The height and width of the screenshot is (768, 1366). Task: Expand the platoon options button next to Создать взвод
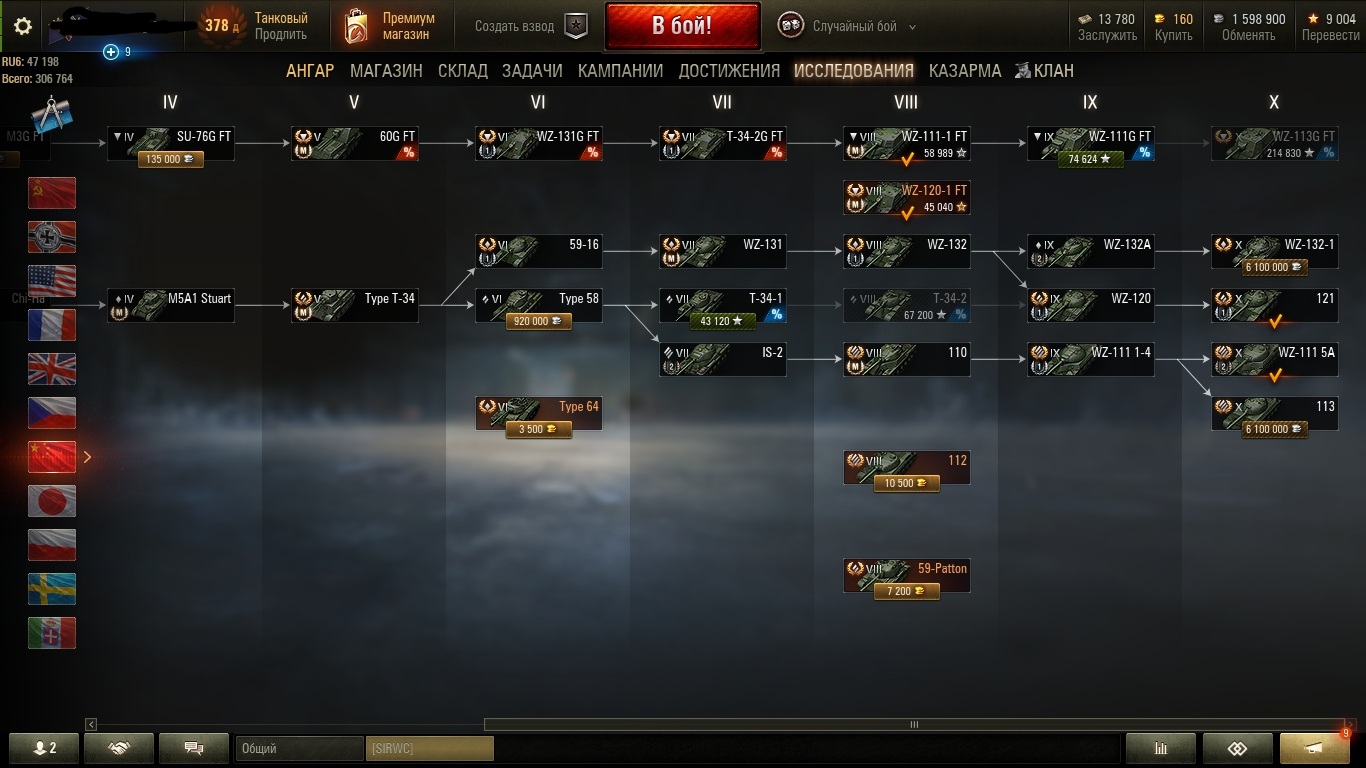(576, 26)
